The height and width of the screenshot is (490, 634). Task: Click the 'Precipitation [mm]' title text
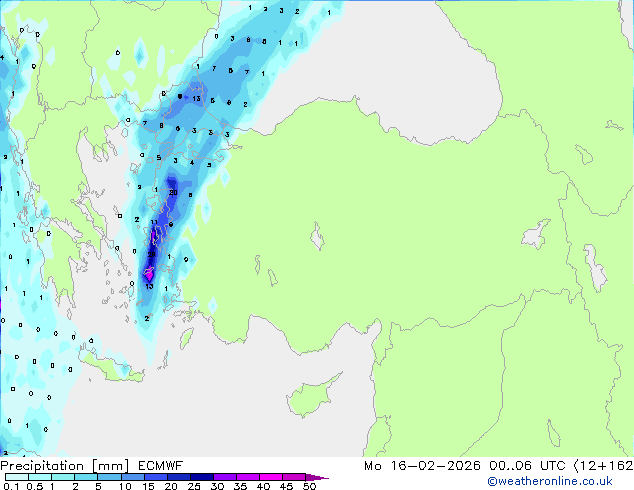[65, 466]
